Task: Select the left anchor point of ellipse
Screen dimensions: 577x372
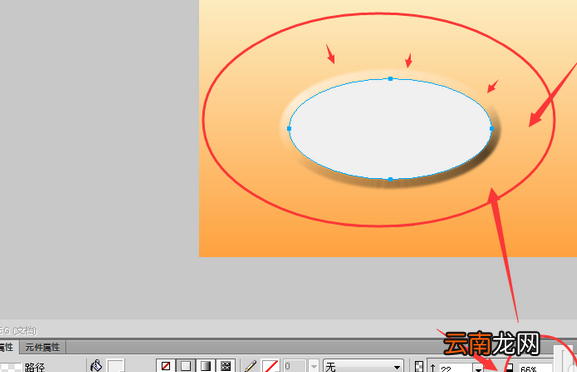Action: pyautogui.click(x=289, y=129)
